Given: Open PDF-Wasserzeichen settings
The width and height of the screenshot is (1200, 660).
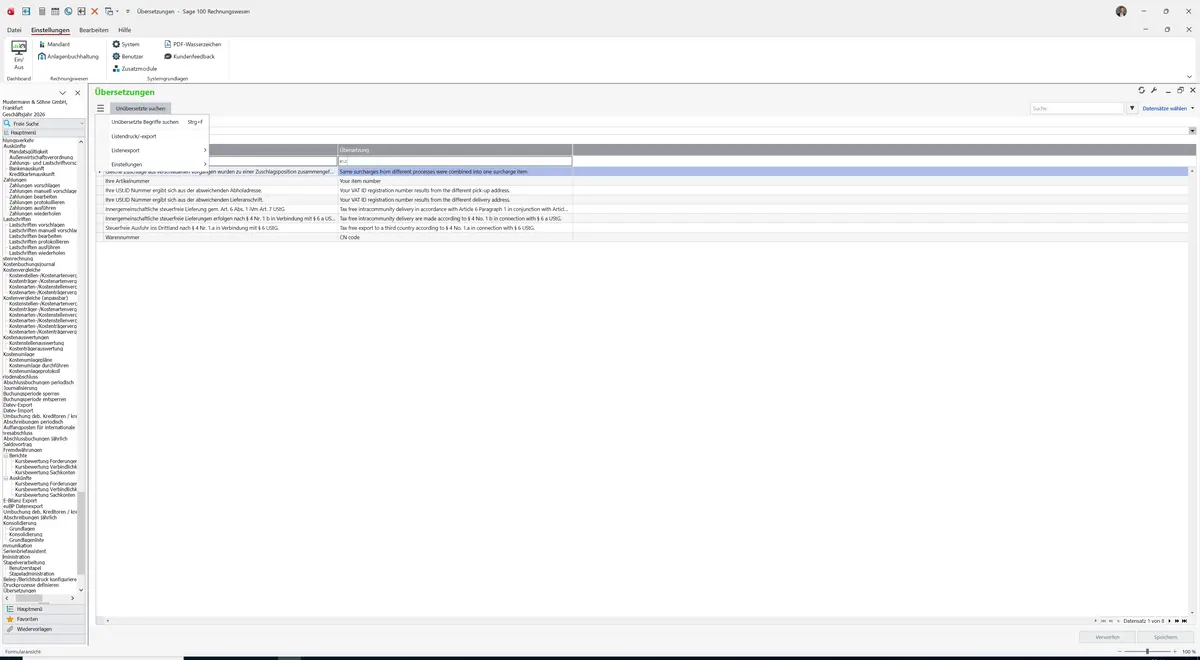Looking at the screenshot, I should [x=192, y=45].
